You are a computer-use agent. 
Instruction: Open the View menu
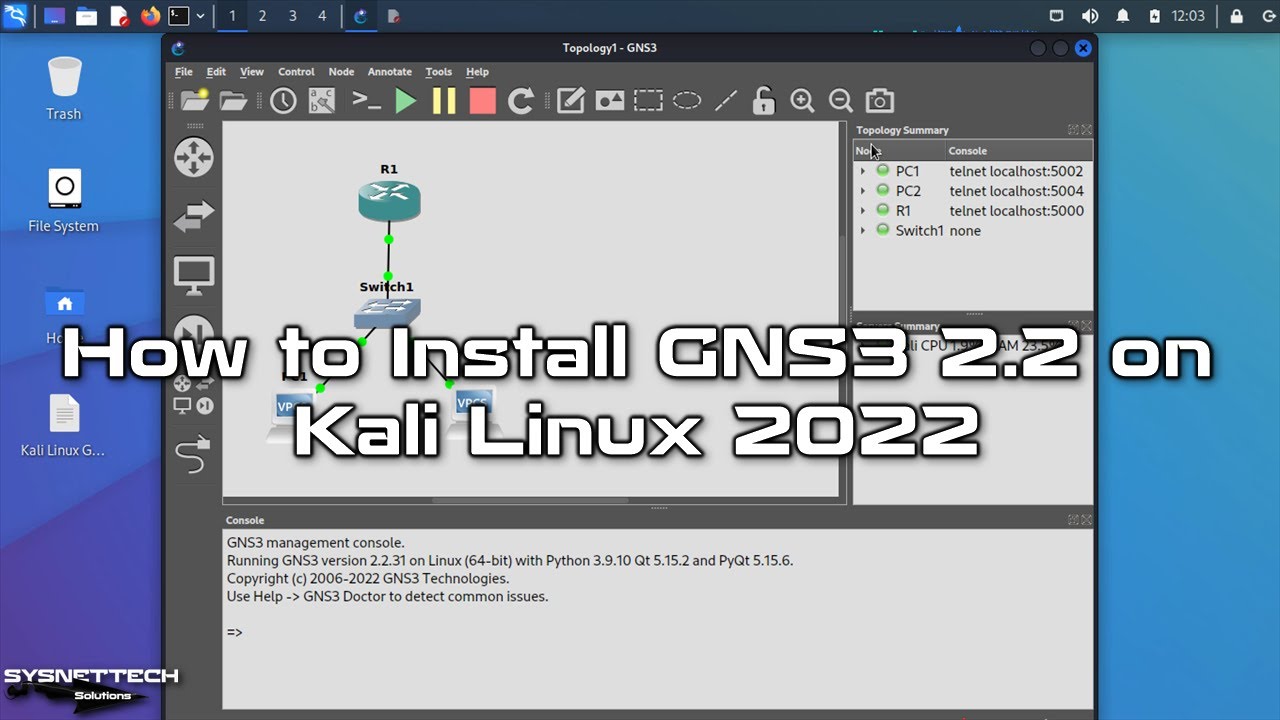coord(252,72)
